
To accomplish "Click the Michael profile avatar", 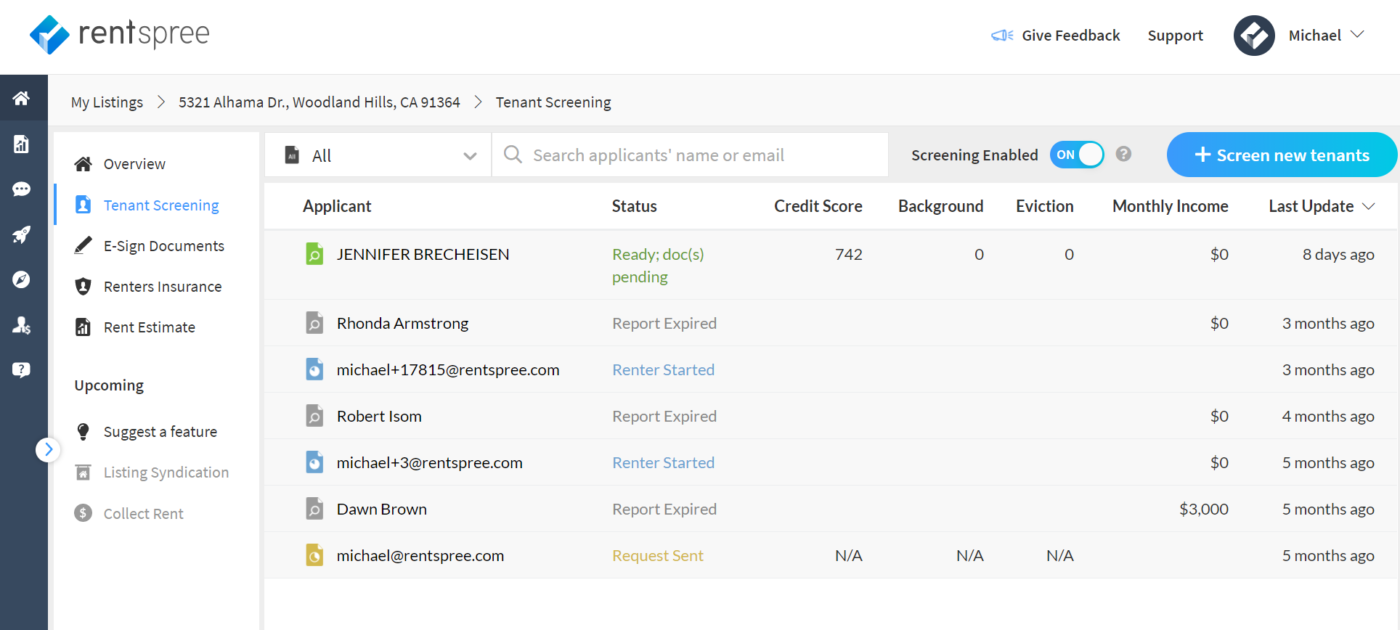I will pyautogui.click(x=1254, y=35).
